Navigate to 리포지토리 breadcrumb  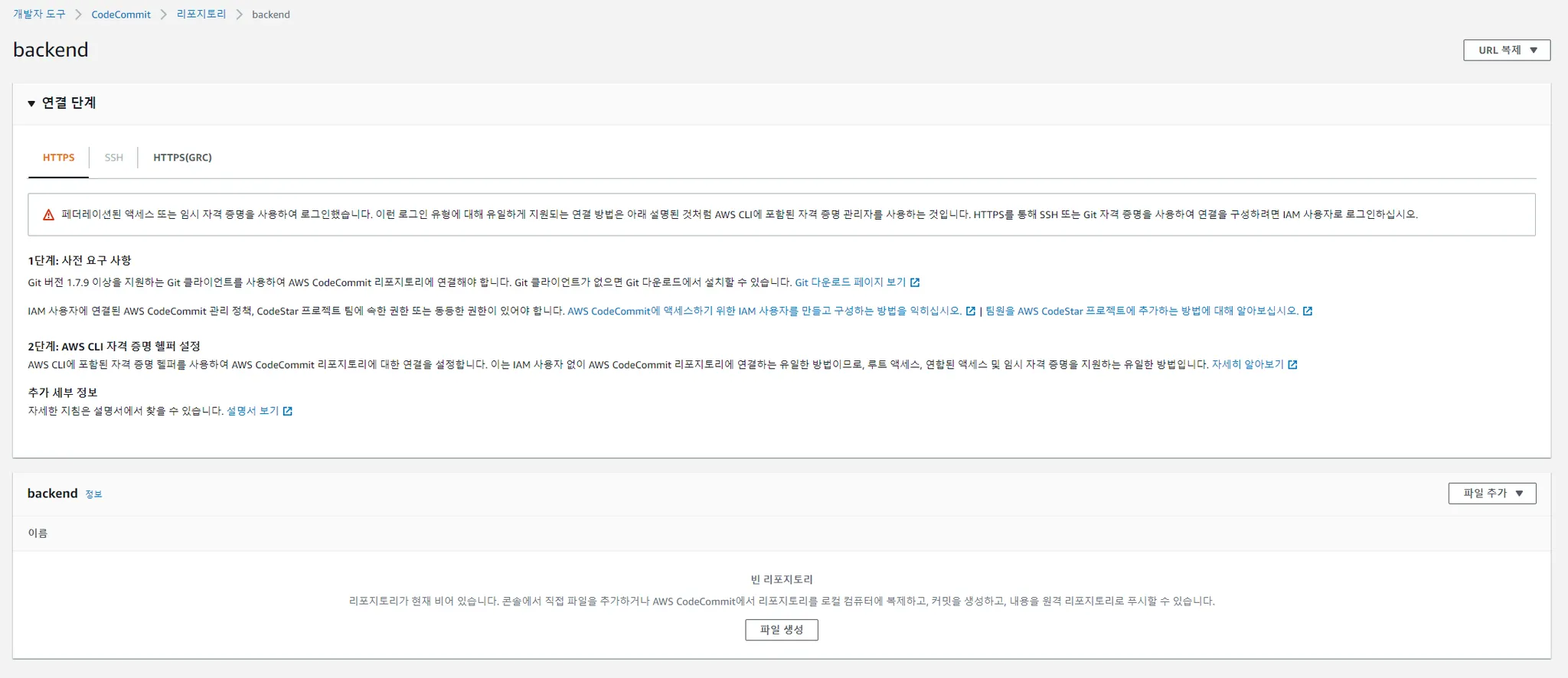[x=201, y=15]
